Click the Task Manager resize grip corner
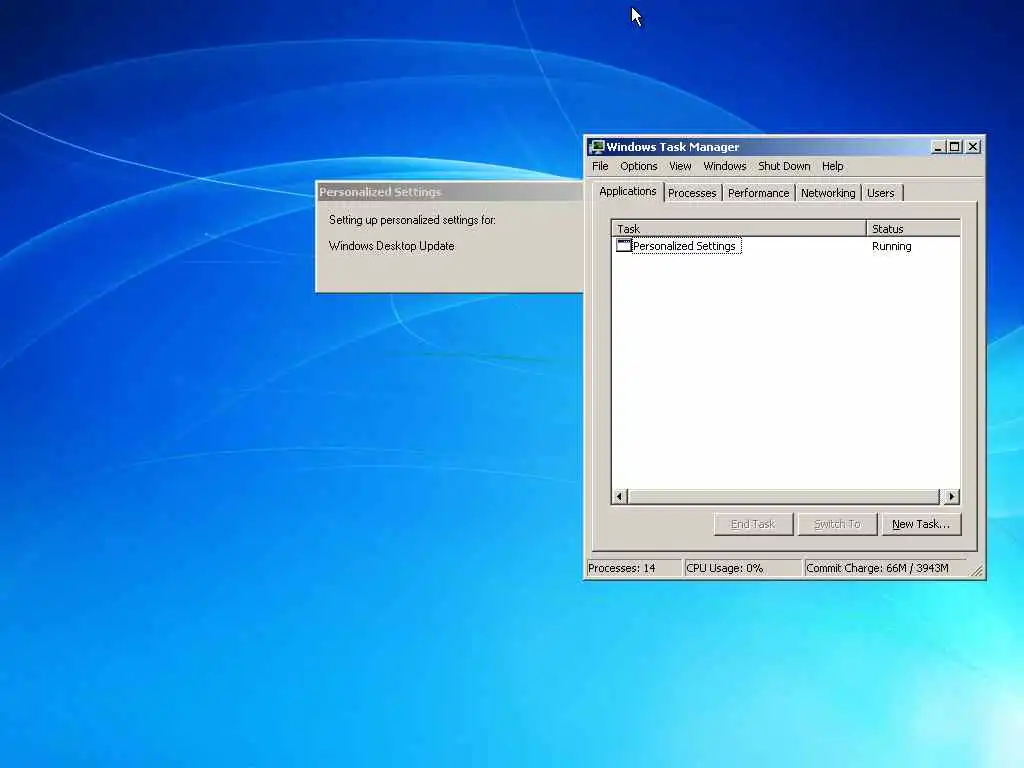Viewport: 1024px width, 768px height. point(976,571)
